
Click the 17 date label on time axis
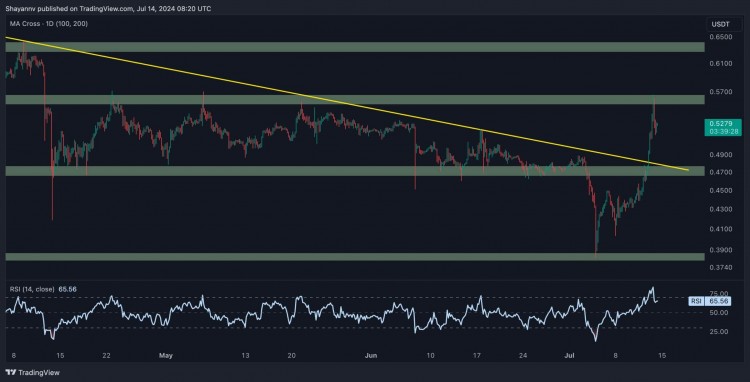[x=477, y=356]
